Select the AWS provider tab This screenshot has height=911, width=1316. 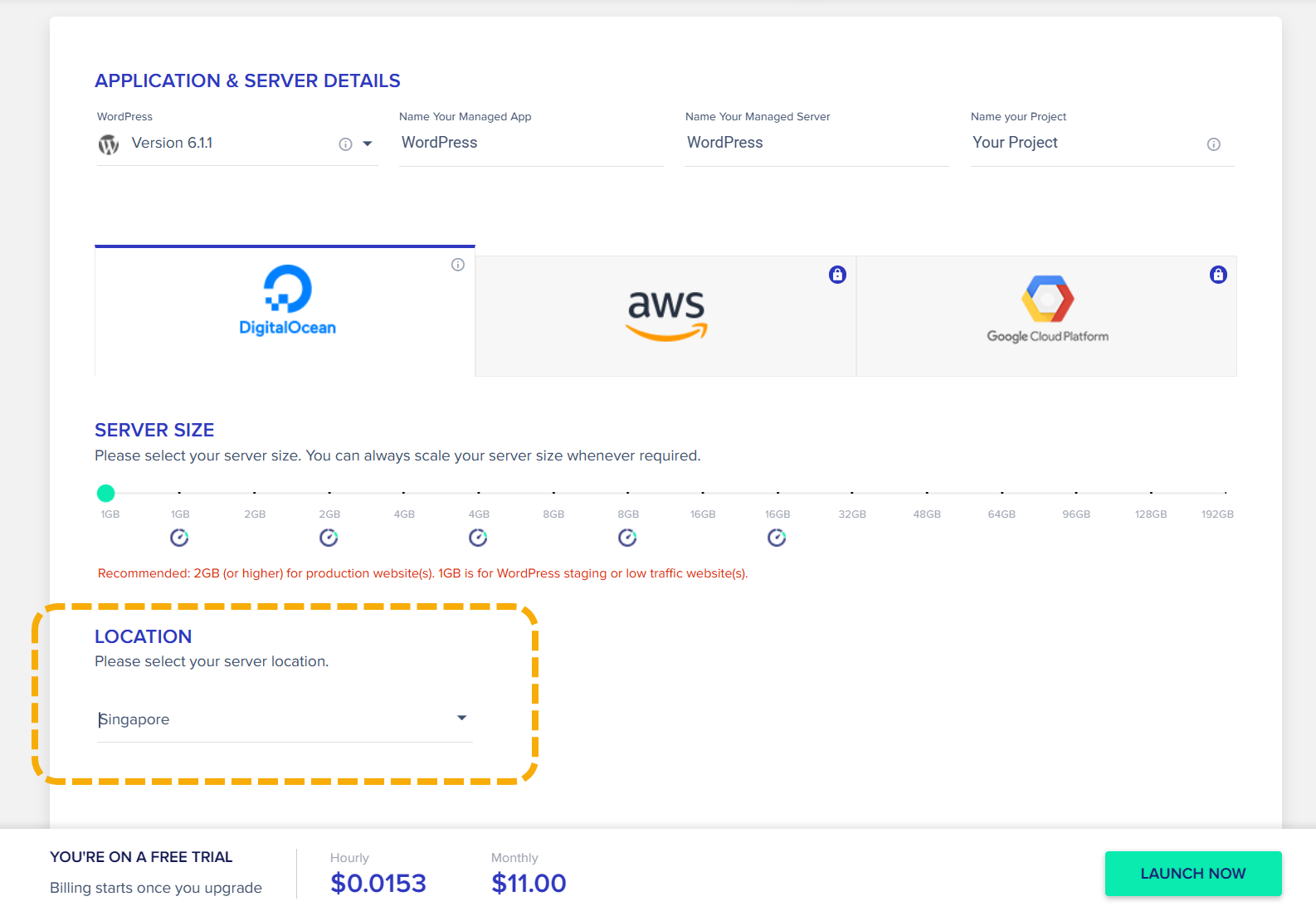pyautogui.click(x=665, y=316)
